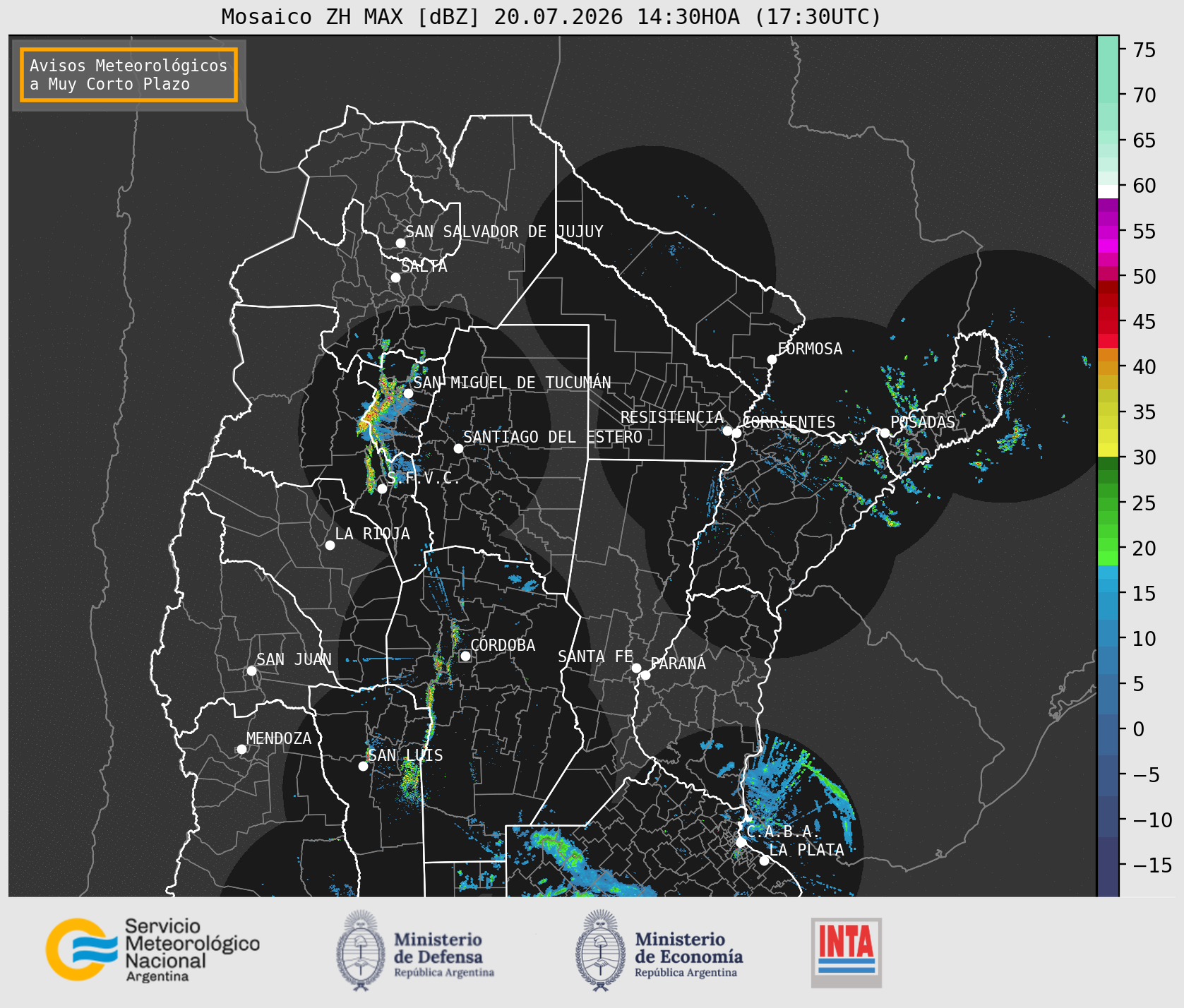
Task: Select the Córdoba city marker
Action: click(x=465, y=656)
